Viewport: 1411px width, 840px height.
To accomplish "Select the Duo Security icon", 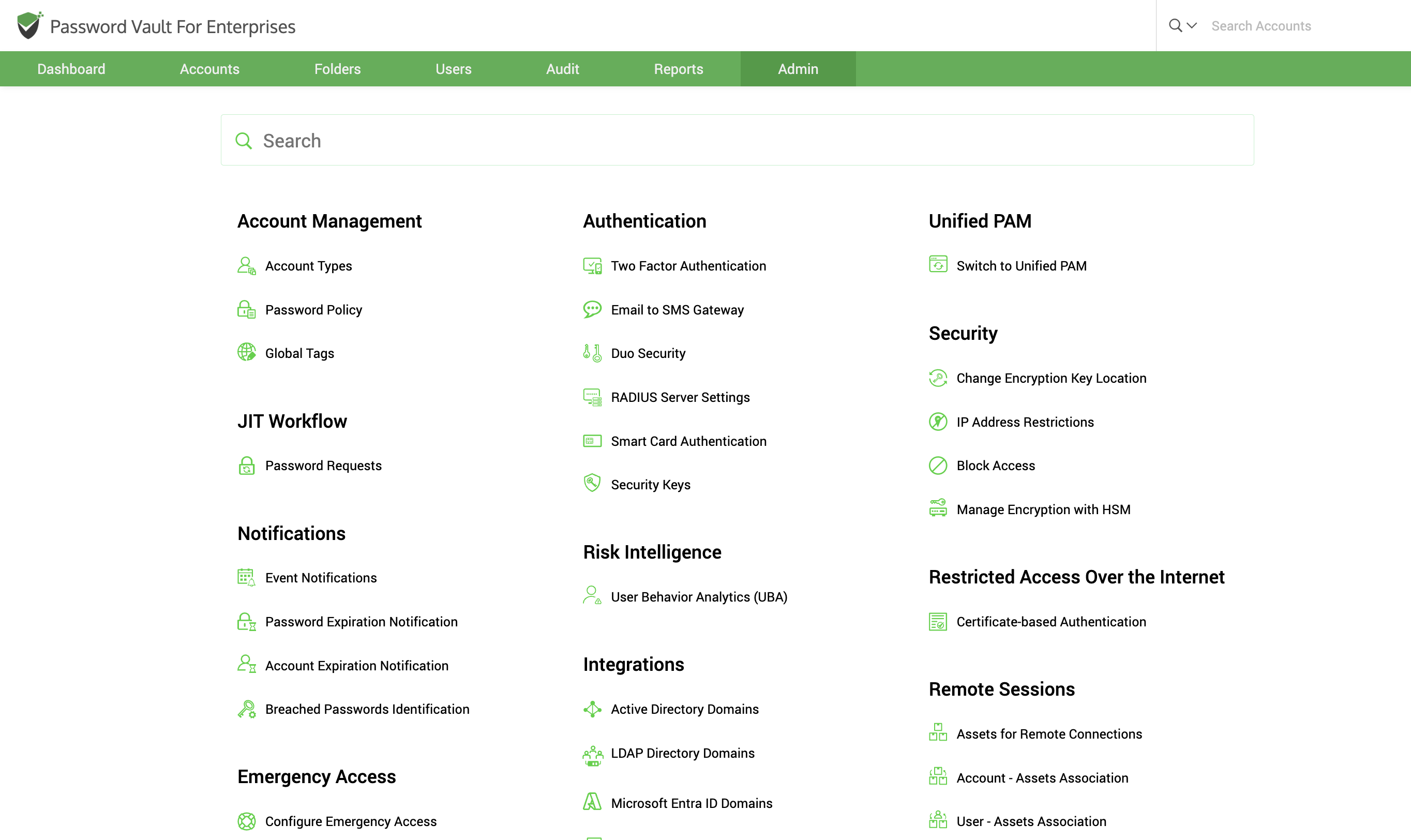I will [x=592, y=353].
